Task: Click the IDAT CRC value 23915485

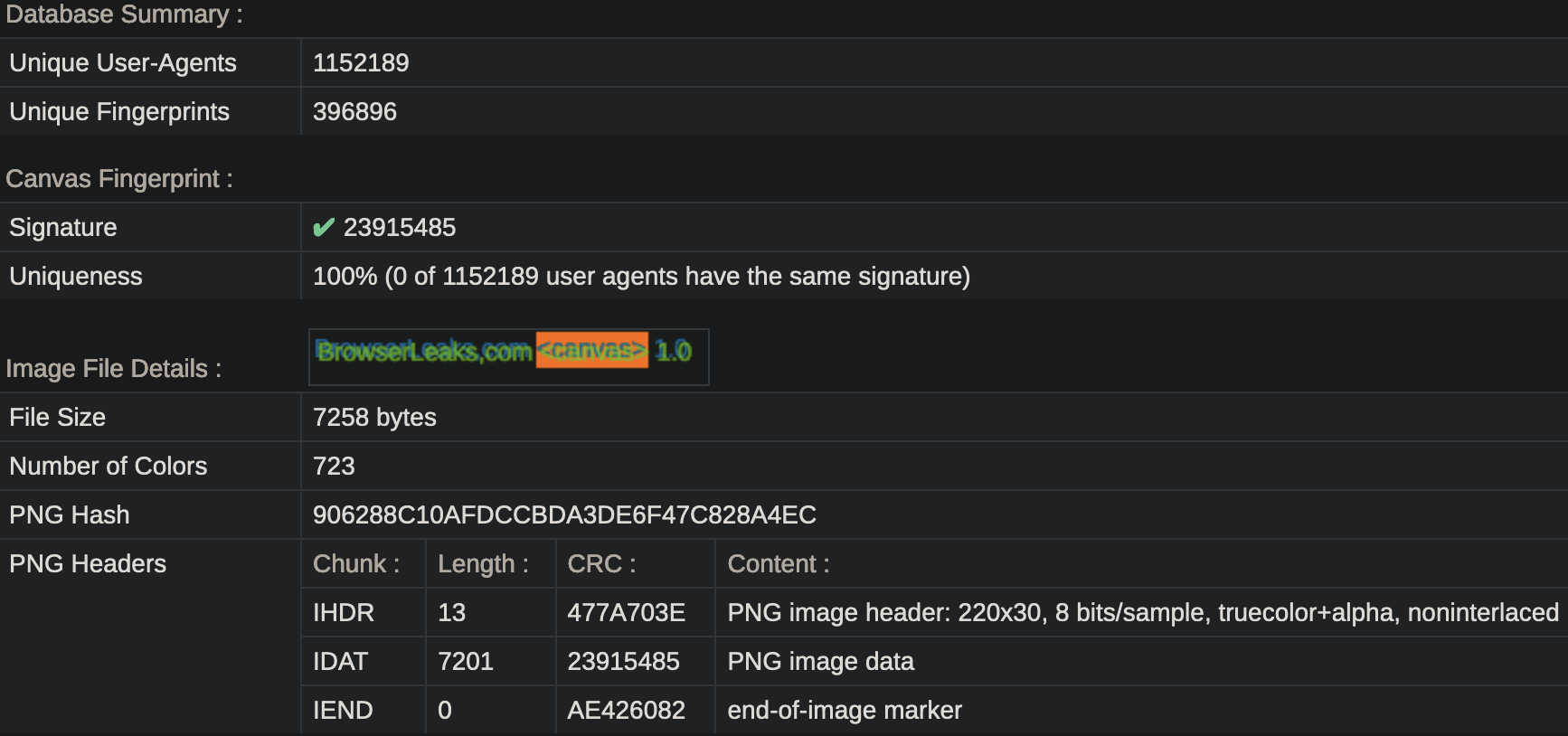Action: 623,662
